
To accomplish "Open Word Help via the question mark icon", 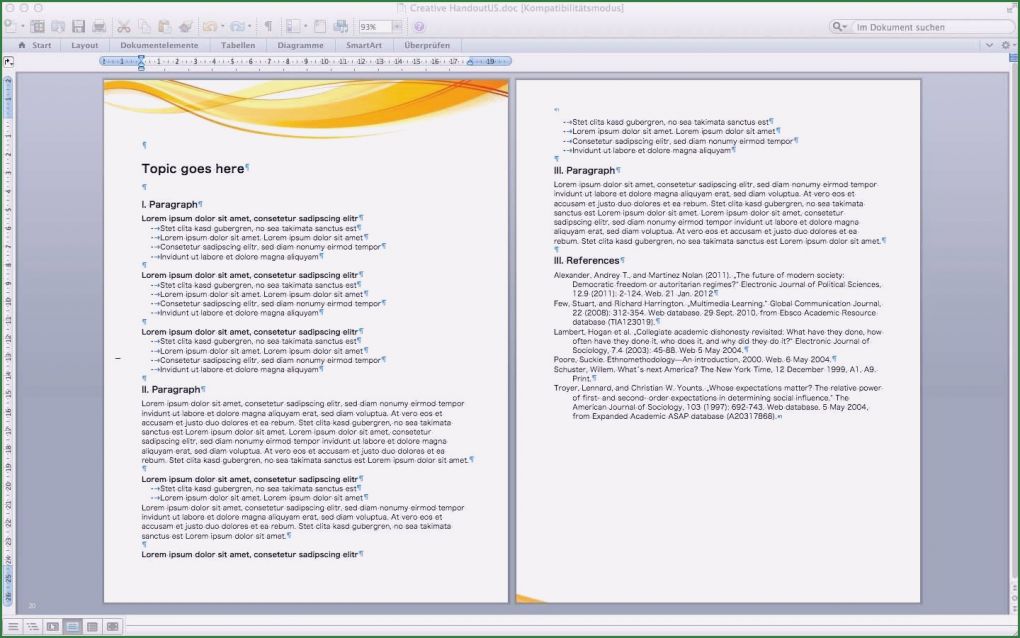I will [417, 25].
